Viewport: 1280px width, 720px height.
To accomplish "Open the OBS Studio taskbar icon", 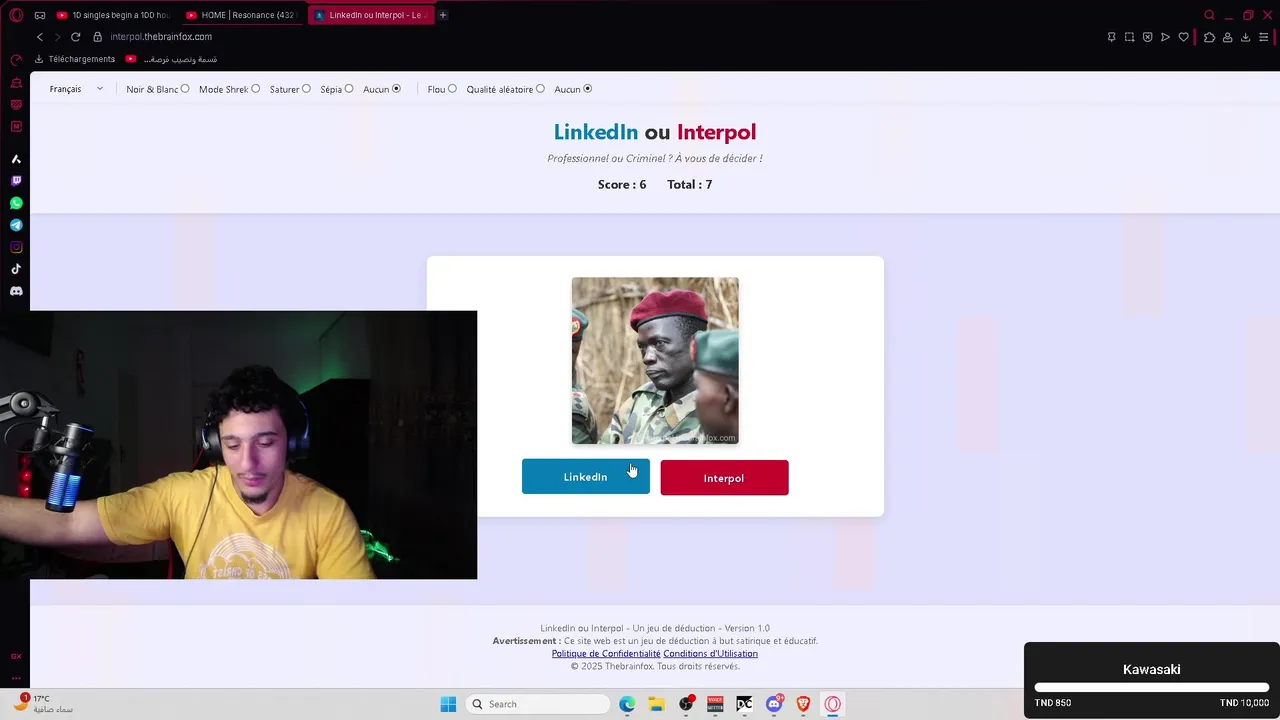I will [686, 704].
